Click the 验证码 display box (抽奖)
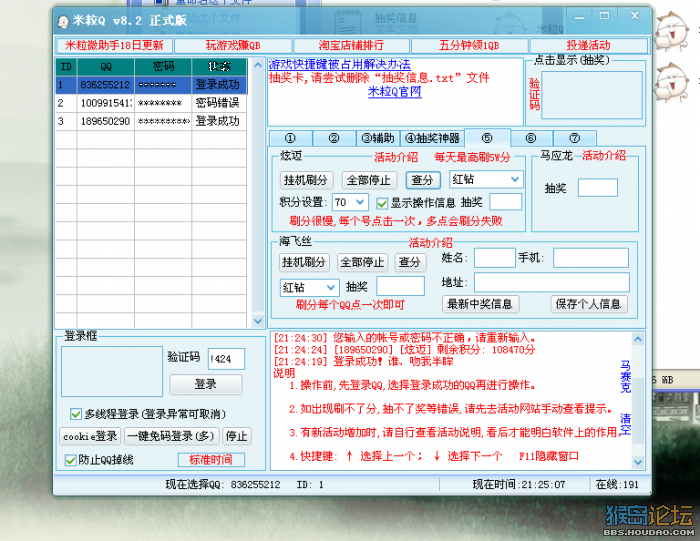Viewport: 700px width, 541px height. 592,95
